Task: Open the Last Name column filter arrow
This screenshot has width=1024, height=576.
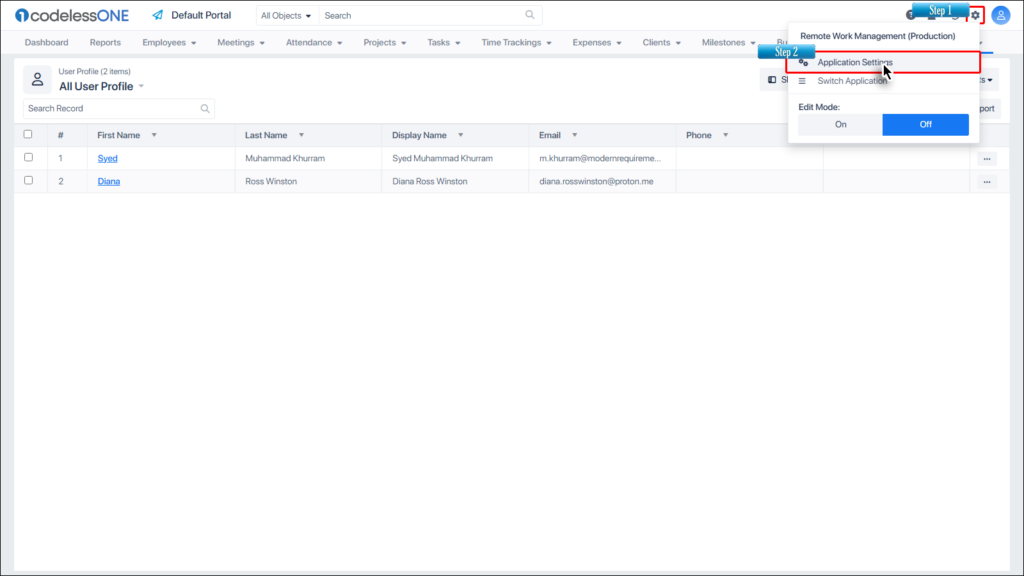Action: pos(302,135)
